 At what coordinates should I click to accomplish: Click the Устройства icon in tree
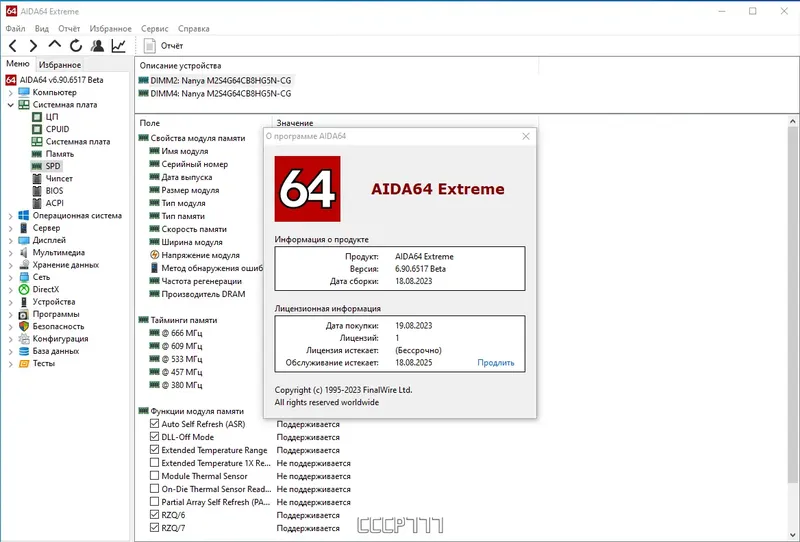[23, 302]
